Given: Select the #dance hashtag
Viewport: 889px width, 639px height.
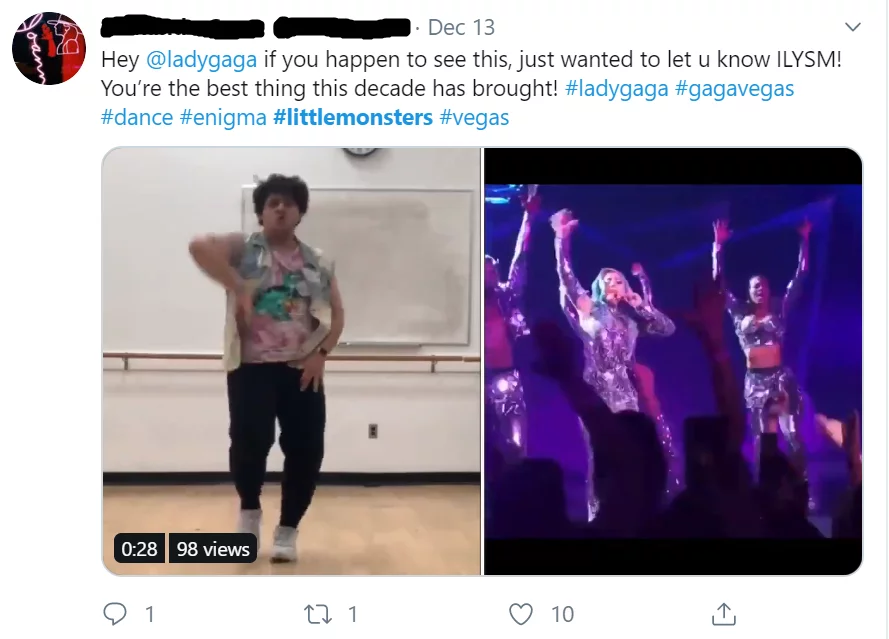Looking at the screenshot, I should (x=137, y=118).
